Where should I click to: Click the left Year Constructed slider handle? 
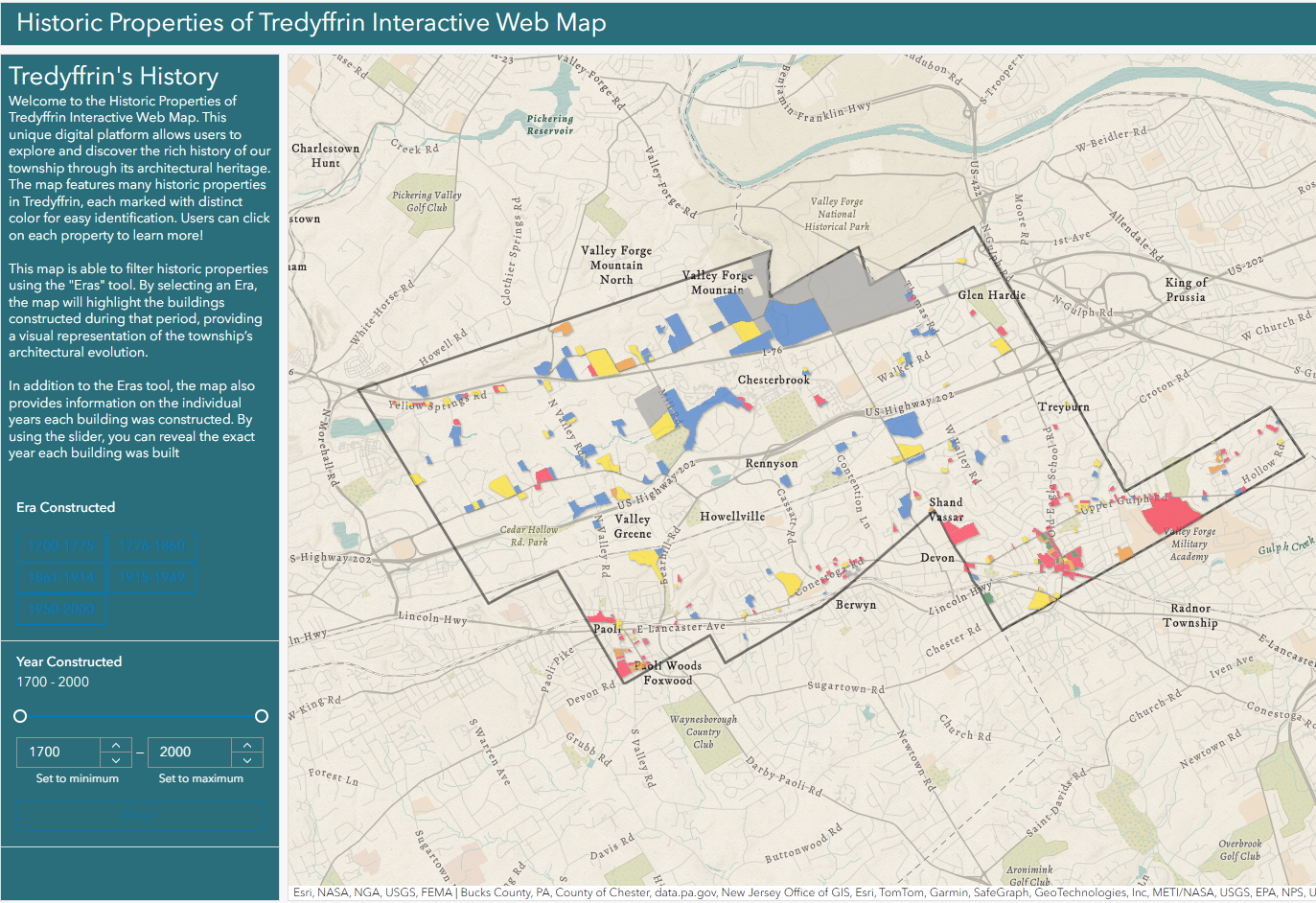(x=19, y=716)
